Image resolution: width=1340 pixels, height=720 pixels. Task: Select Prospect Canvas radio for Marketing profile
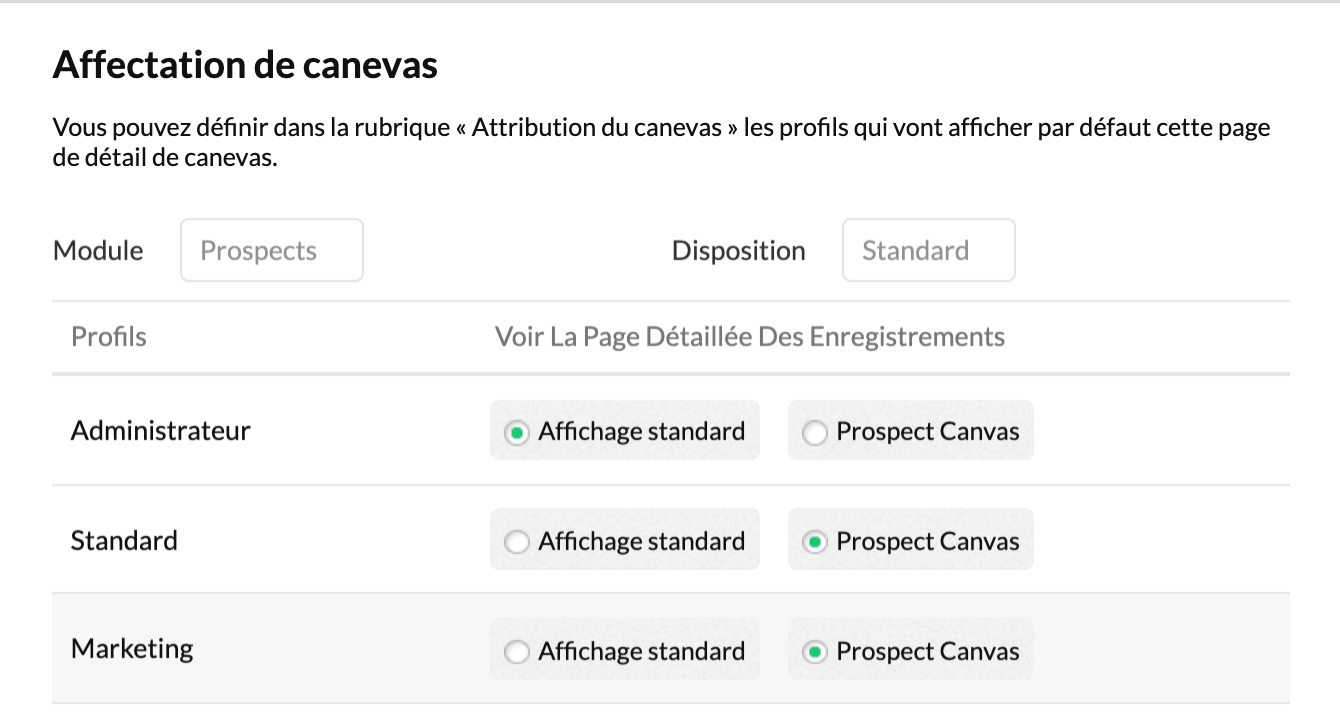(815, 653)
